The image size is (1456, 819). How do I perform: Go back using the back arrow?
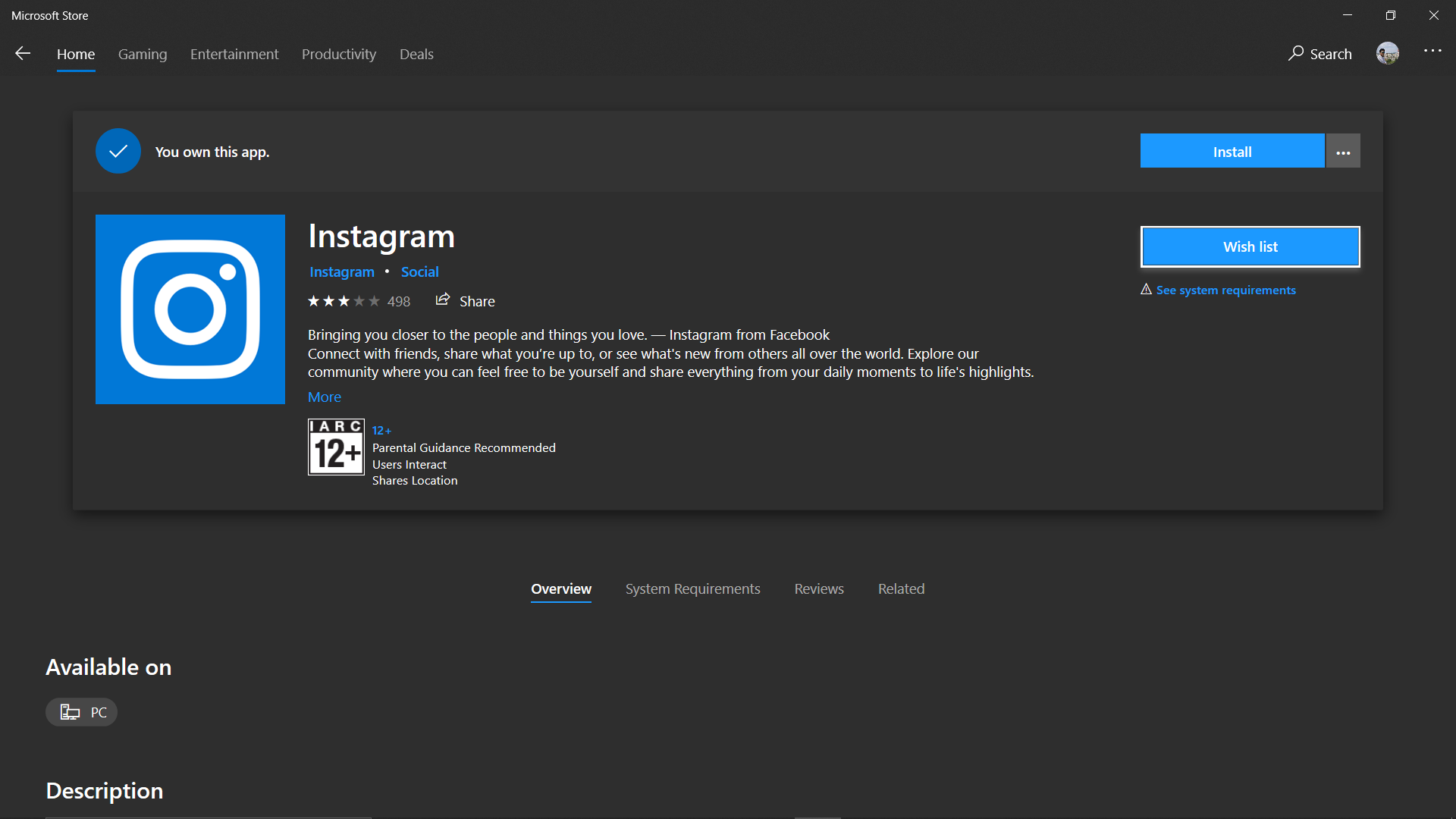[x=23, y=53]
